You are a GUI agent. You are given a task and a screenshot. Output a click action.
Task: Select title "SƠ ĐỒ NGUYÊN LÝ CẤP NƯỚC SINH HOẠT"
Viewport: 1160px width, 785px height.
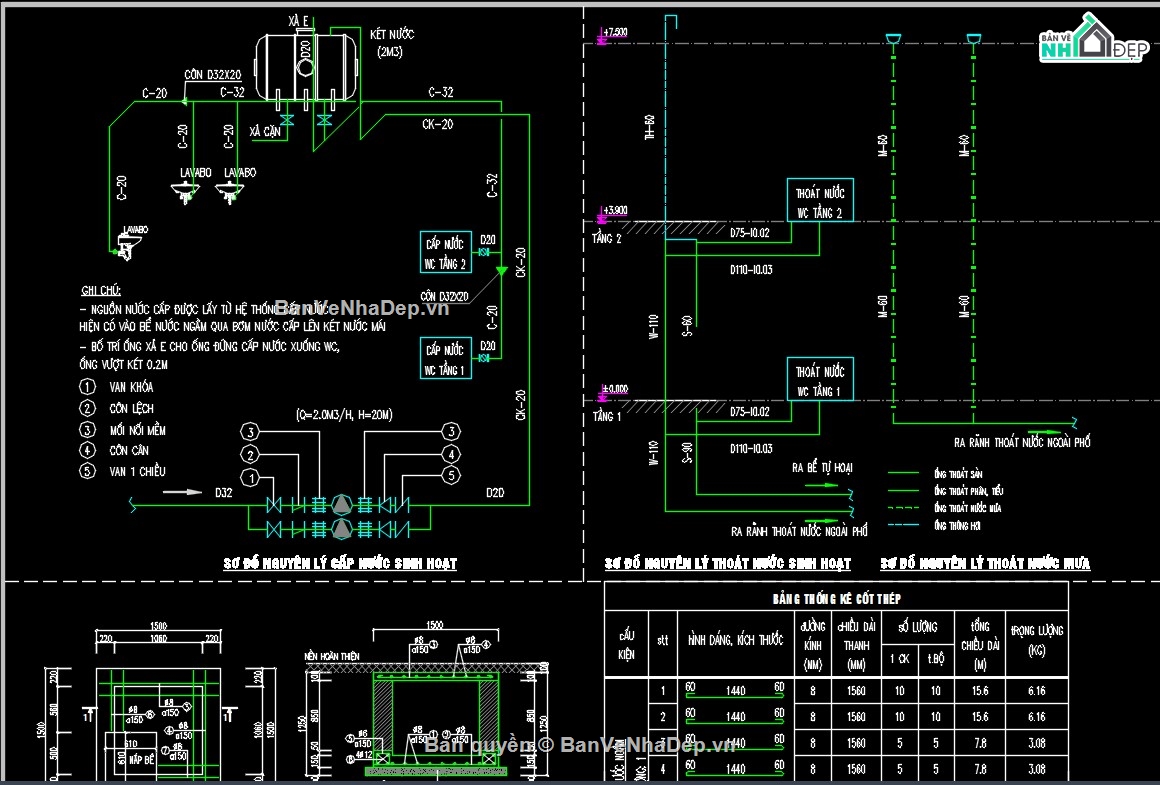click(x=340, y=564)
